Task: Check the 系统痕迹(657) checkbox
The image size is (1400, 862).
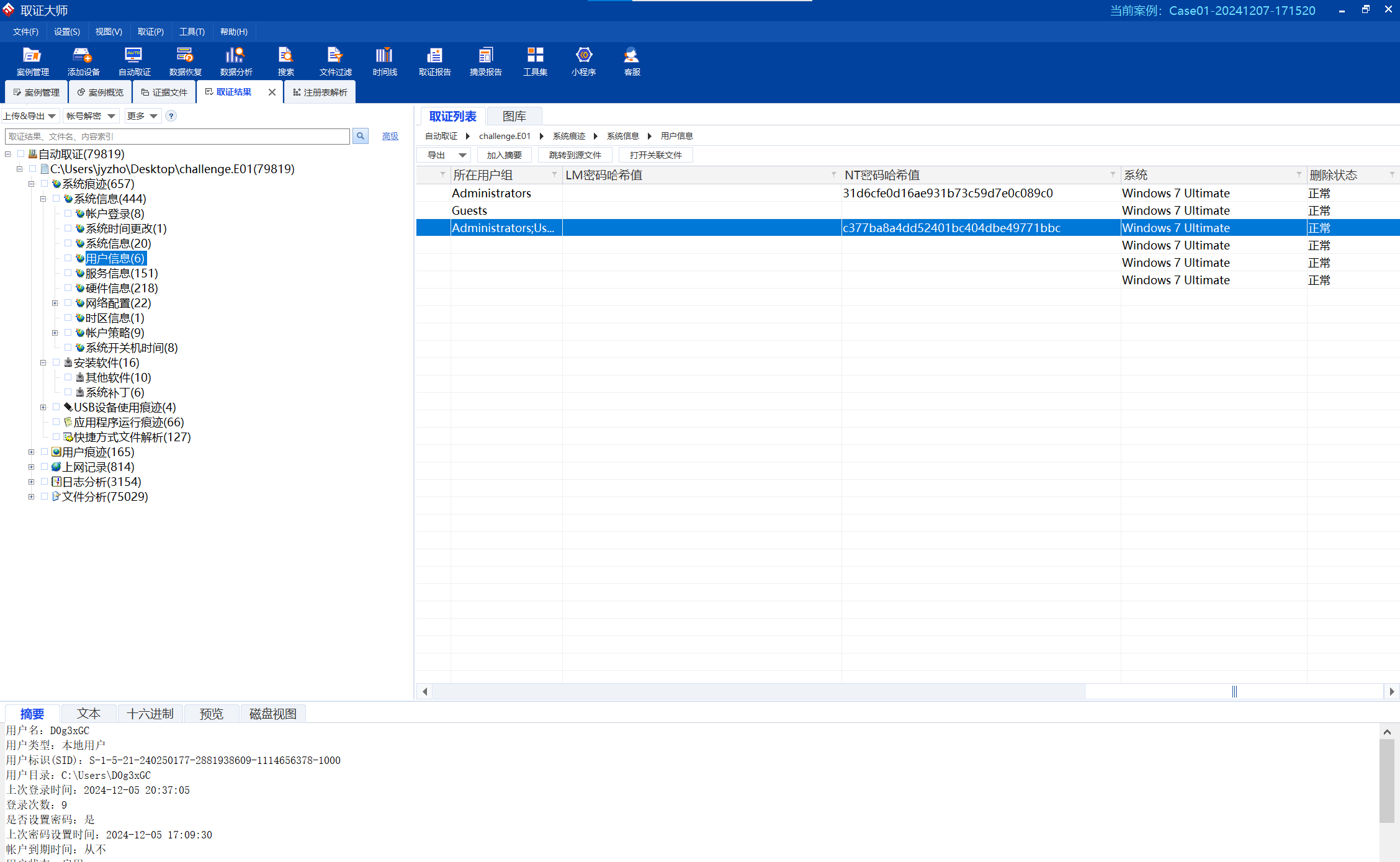Action: tap(44, 183)
